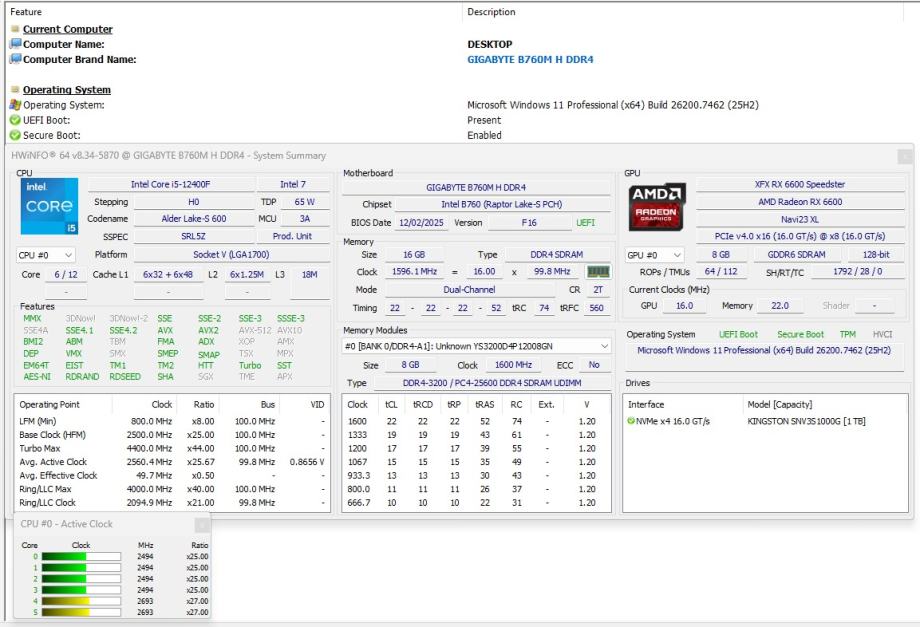
Task: Close the System Summary window
Action: [x=905, y=156]
